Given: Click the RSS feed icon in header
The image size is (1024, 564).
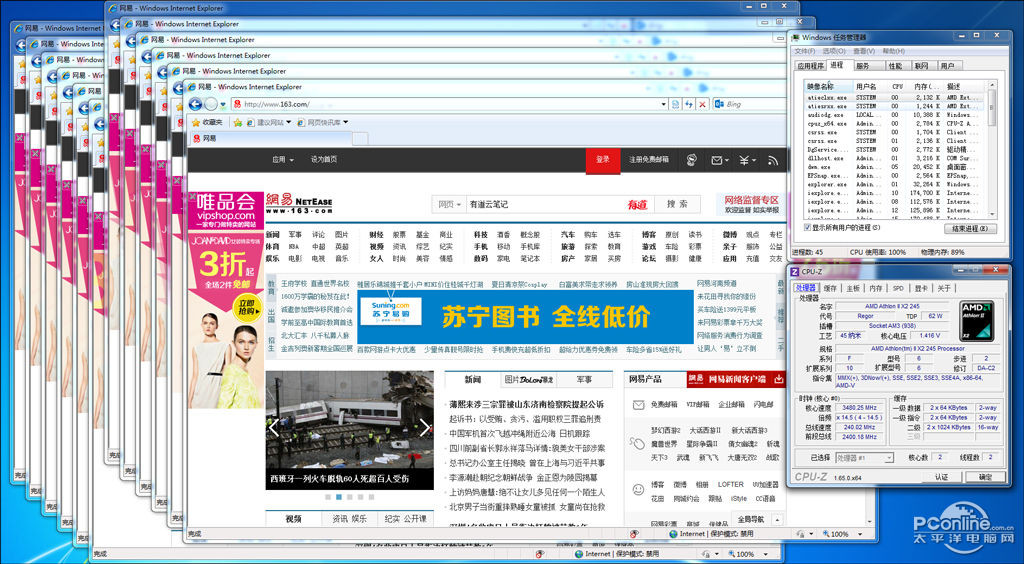Looking at the screenshot, I should pos(773,160).
